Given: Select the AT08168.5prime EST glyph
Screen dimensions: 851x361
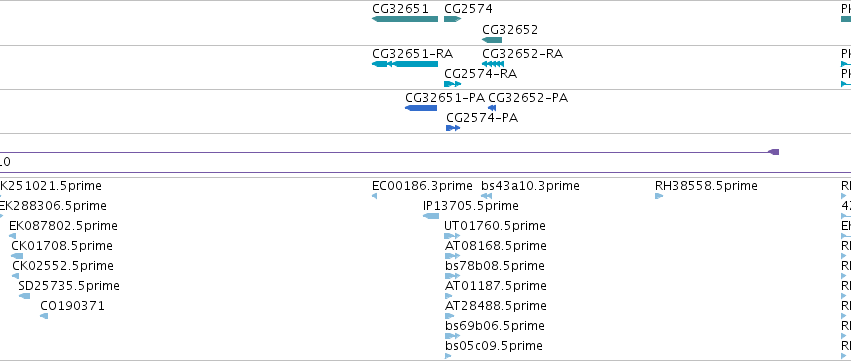Looking at the screenshot, I should click(452, 256).
